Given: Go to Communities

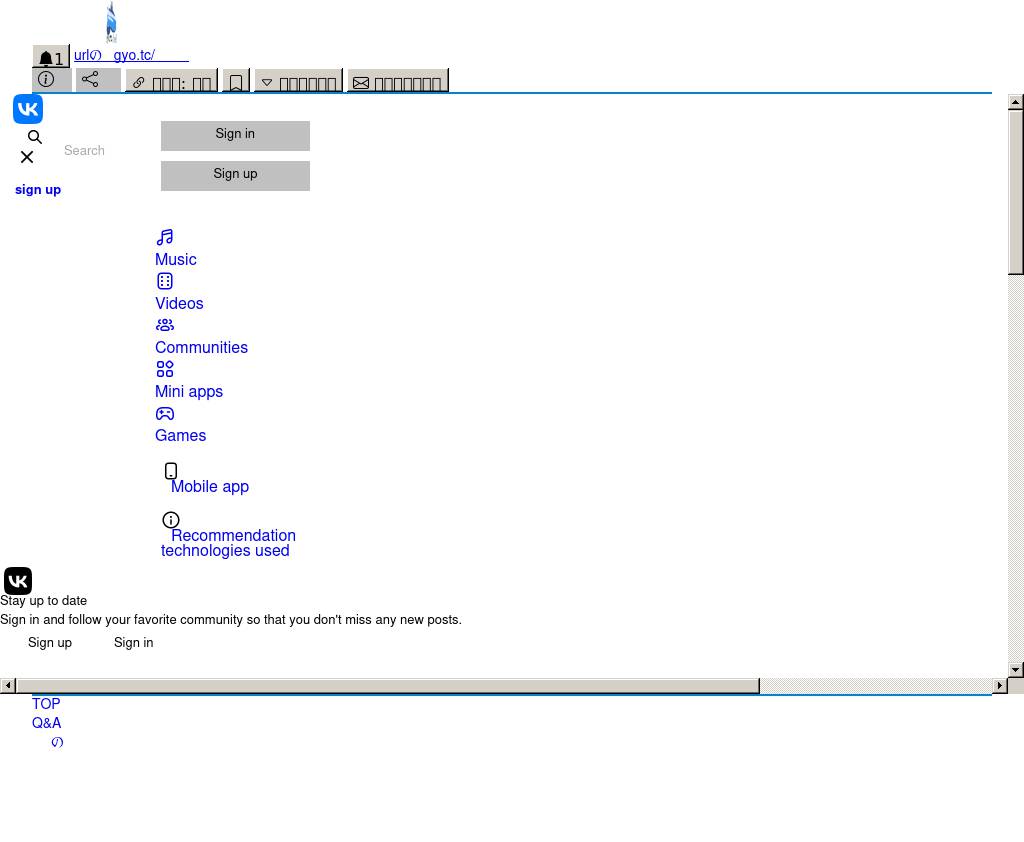Looking at the screenshot, I should 201,348.
